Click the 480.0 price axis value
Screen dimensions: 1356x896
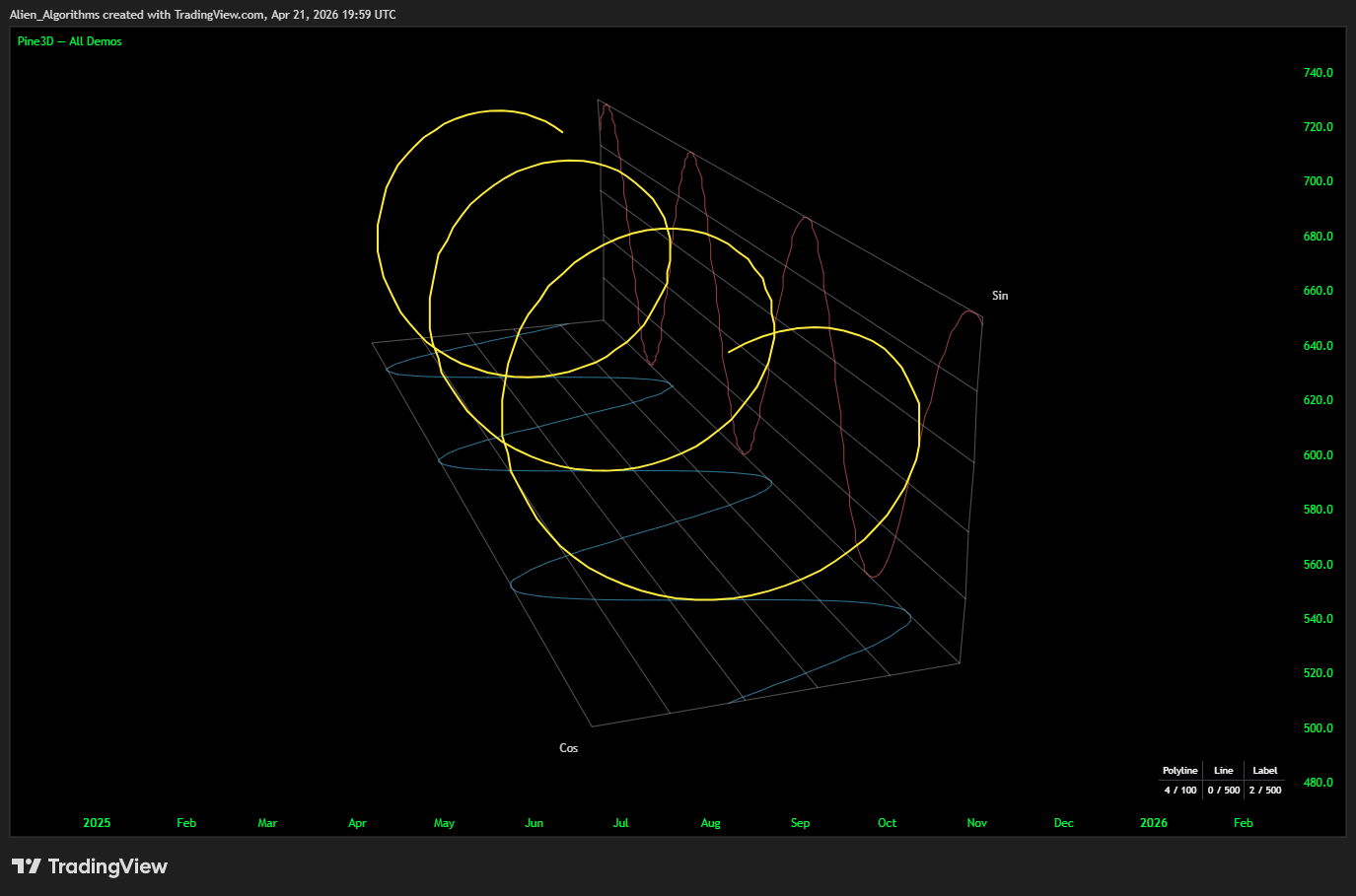pos(1318,783)
